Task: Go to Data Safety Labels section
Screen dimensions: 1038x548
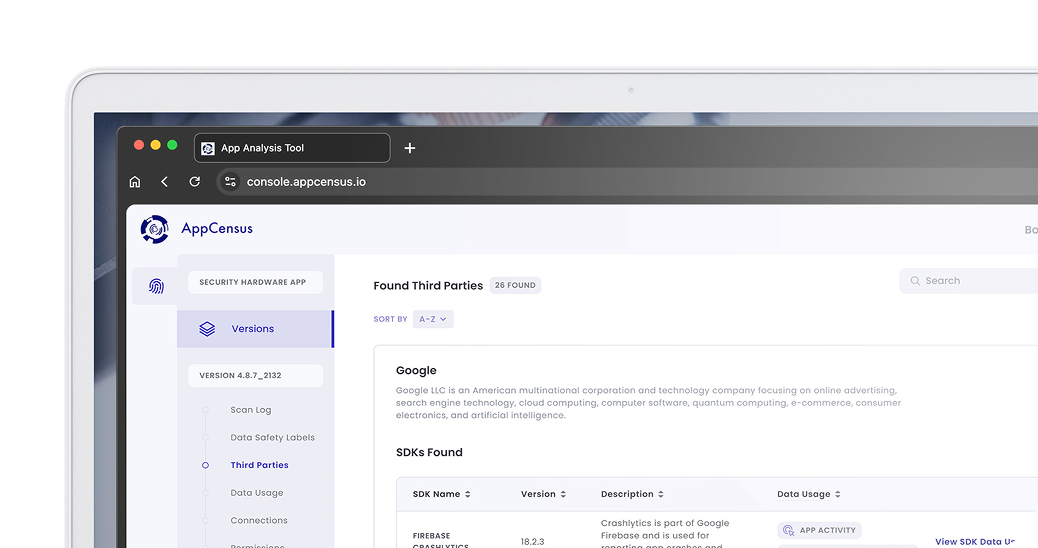Action: pyautogui.click(x=273, y=437)
